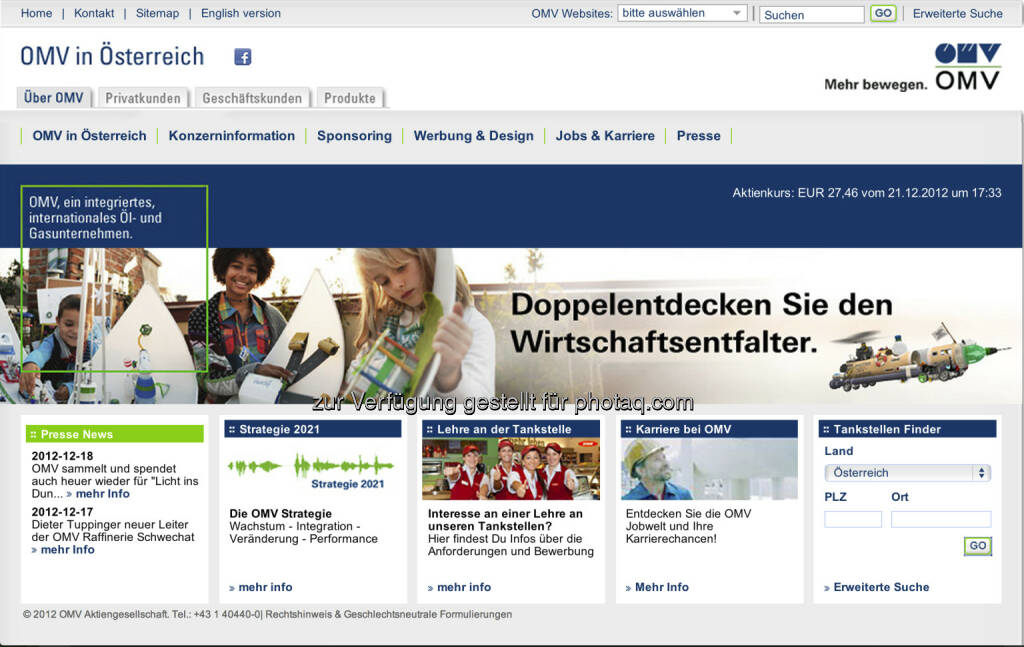Switch to the Privatkunden tab

tap(143, 98)
